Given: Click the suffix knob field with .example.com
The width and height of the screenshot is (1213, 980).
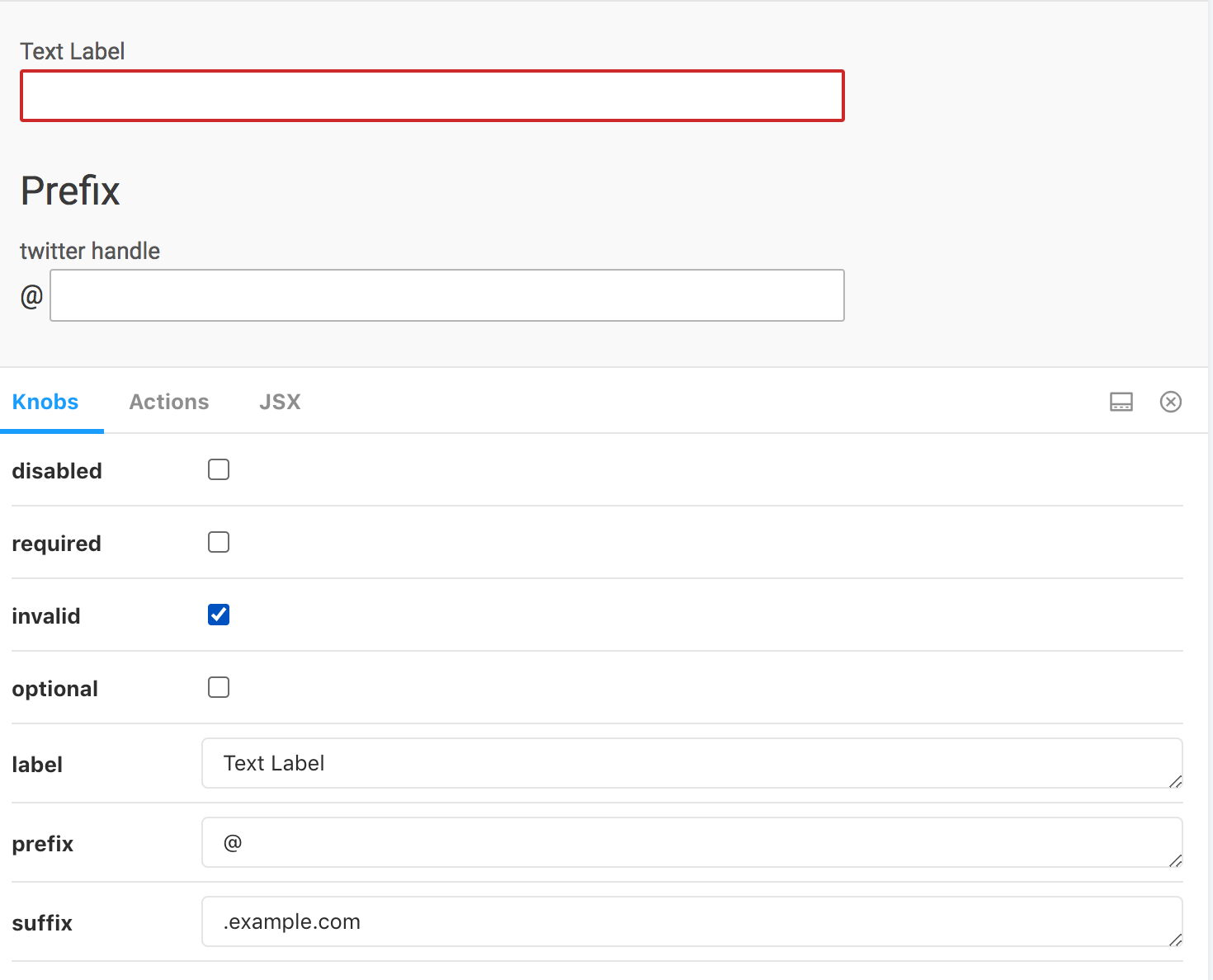Looking at the screenshot, I should pos(692,921).
